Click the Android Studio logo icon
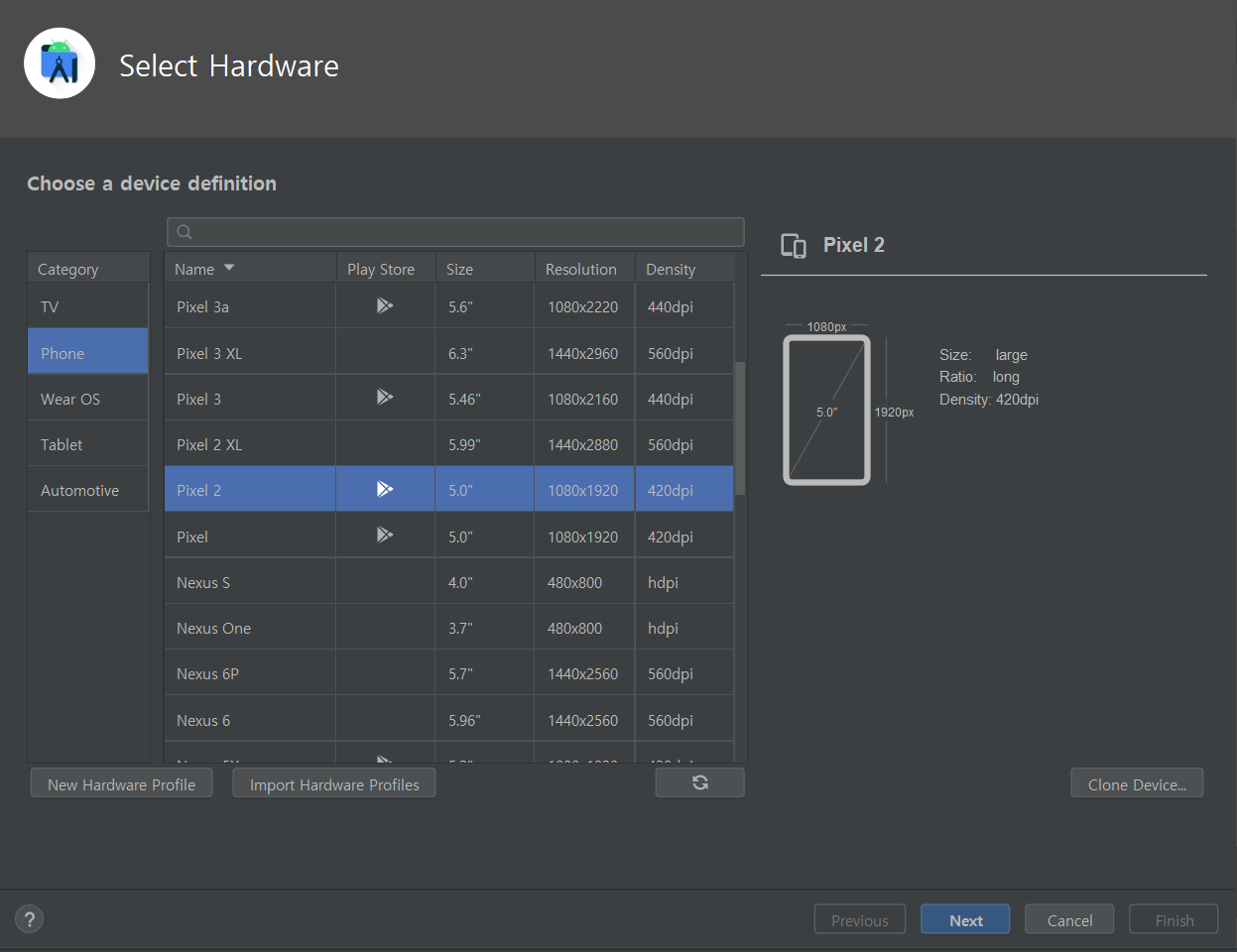 click(x=60, y=63)
